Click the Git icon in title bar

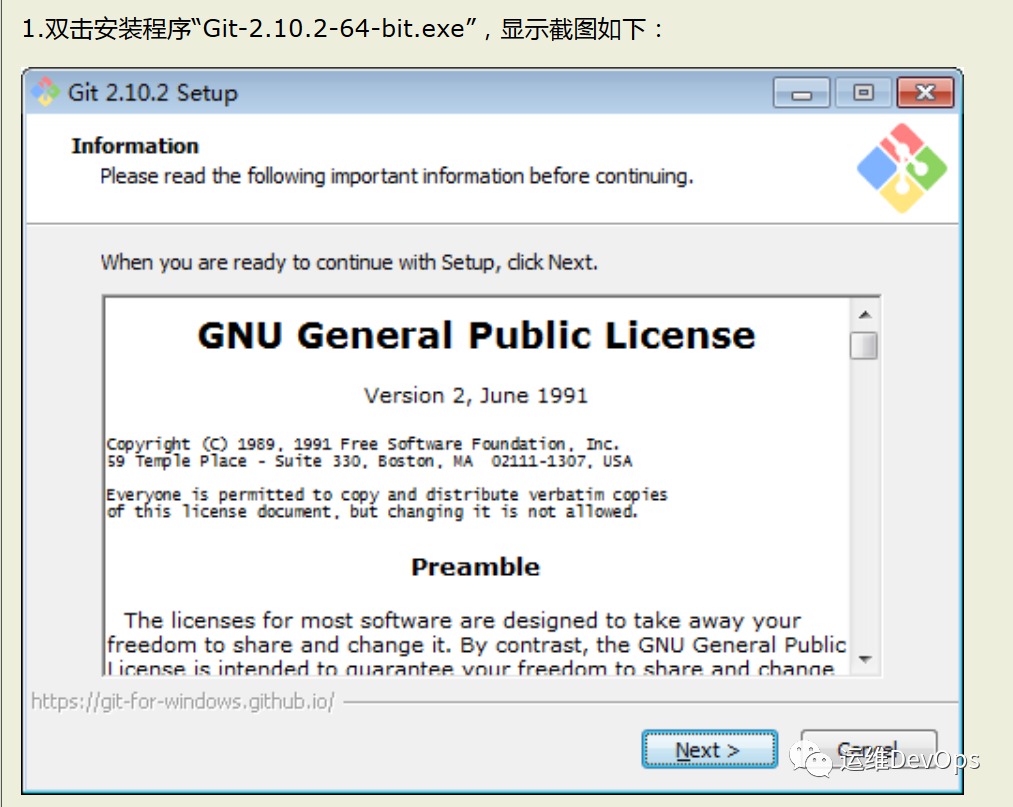[45, 92]
